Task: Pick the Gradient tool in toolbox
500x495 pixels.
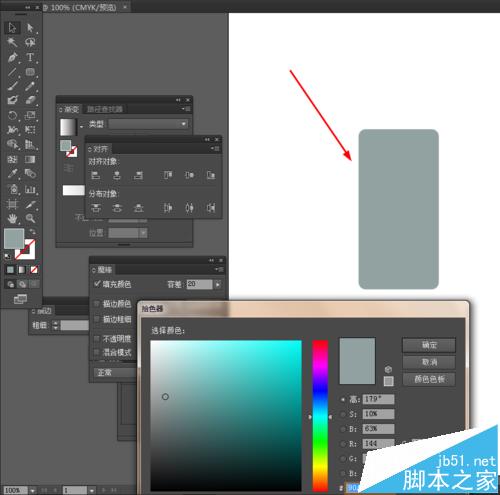Action: click(30, 159)
